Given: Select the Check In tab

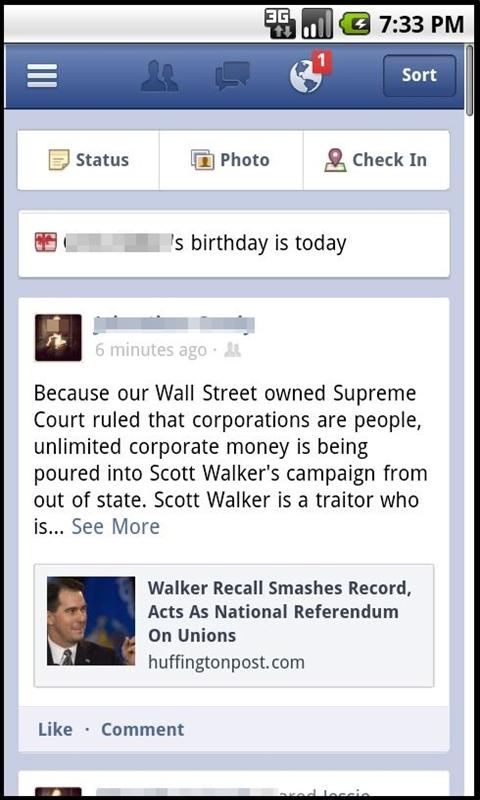Looking at the screenshot, I should point(376,160).
